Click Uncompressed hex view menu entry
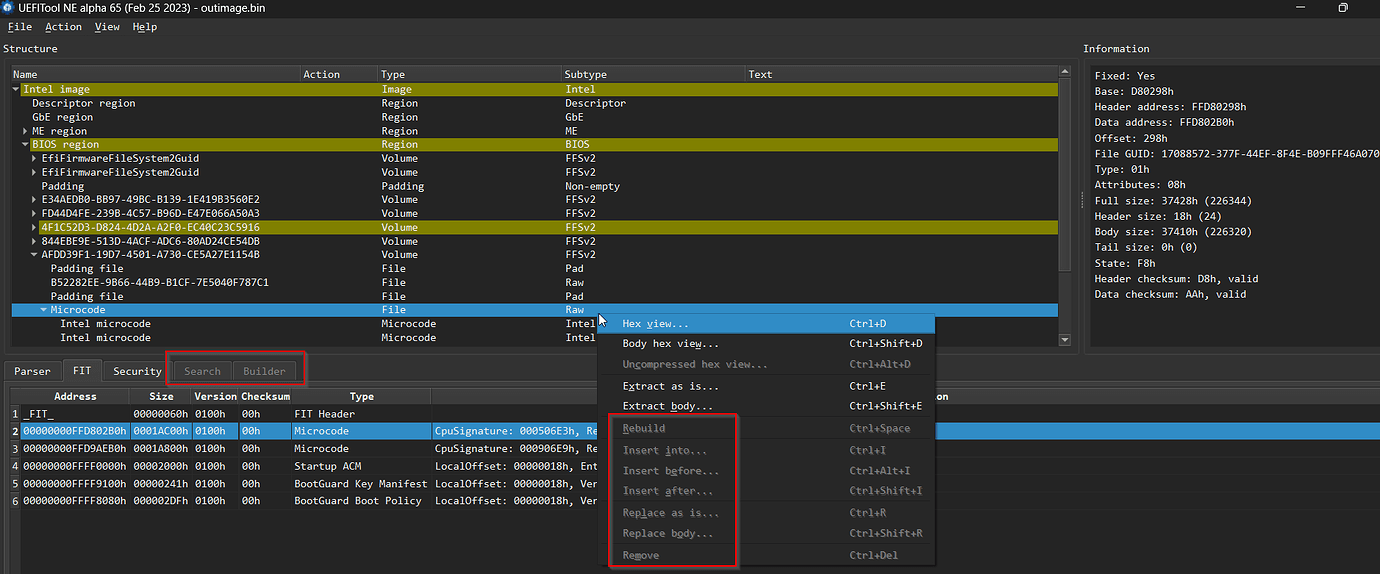Viewport: 1380px width, 574px height. (766, 364)
